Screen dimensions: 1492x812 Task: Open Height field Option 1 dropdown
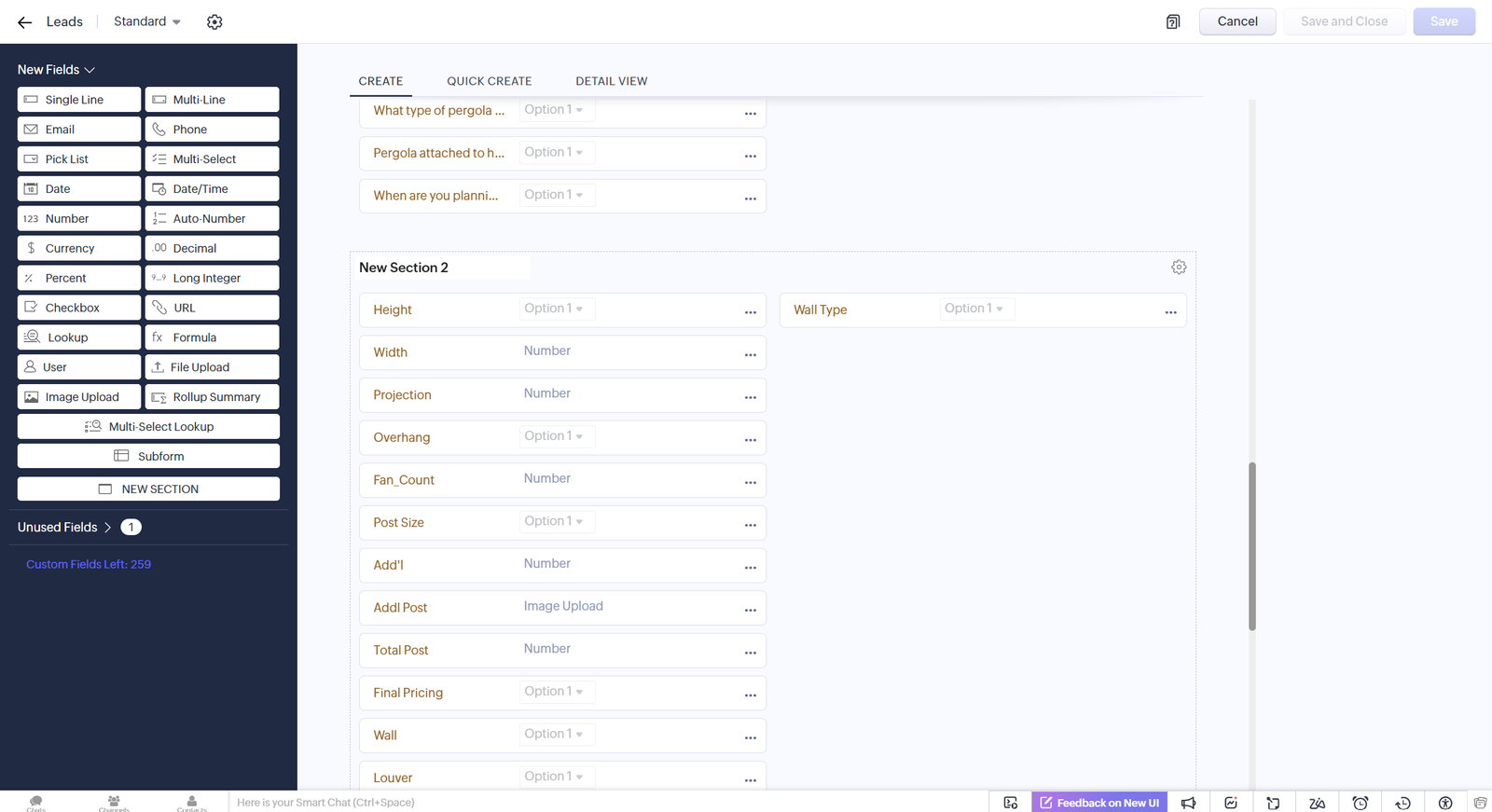click(x=557, y=309)
